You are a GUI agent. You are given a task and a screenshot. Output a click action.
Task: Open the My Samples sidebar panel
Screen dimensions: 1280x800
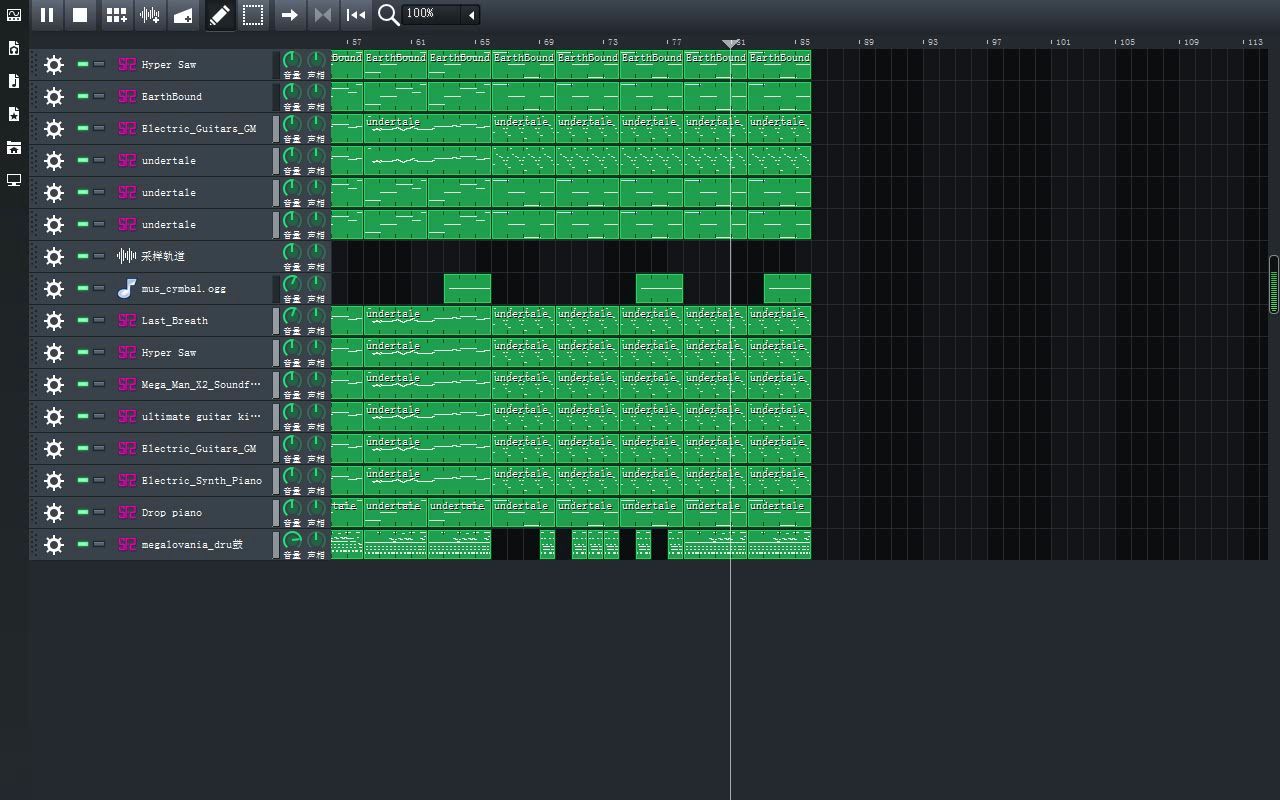[x=14, y=81]
